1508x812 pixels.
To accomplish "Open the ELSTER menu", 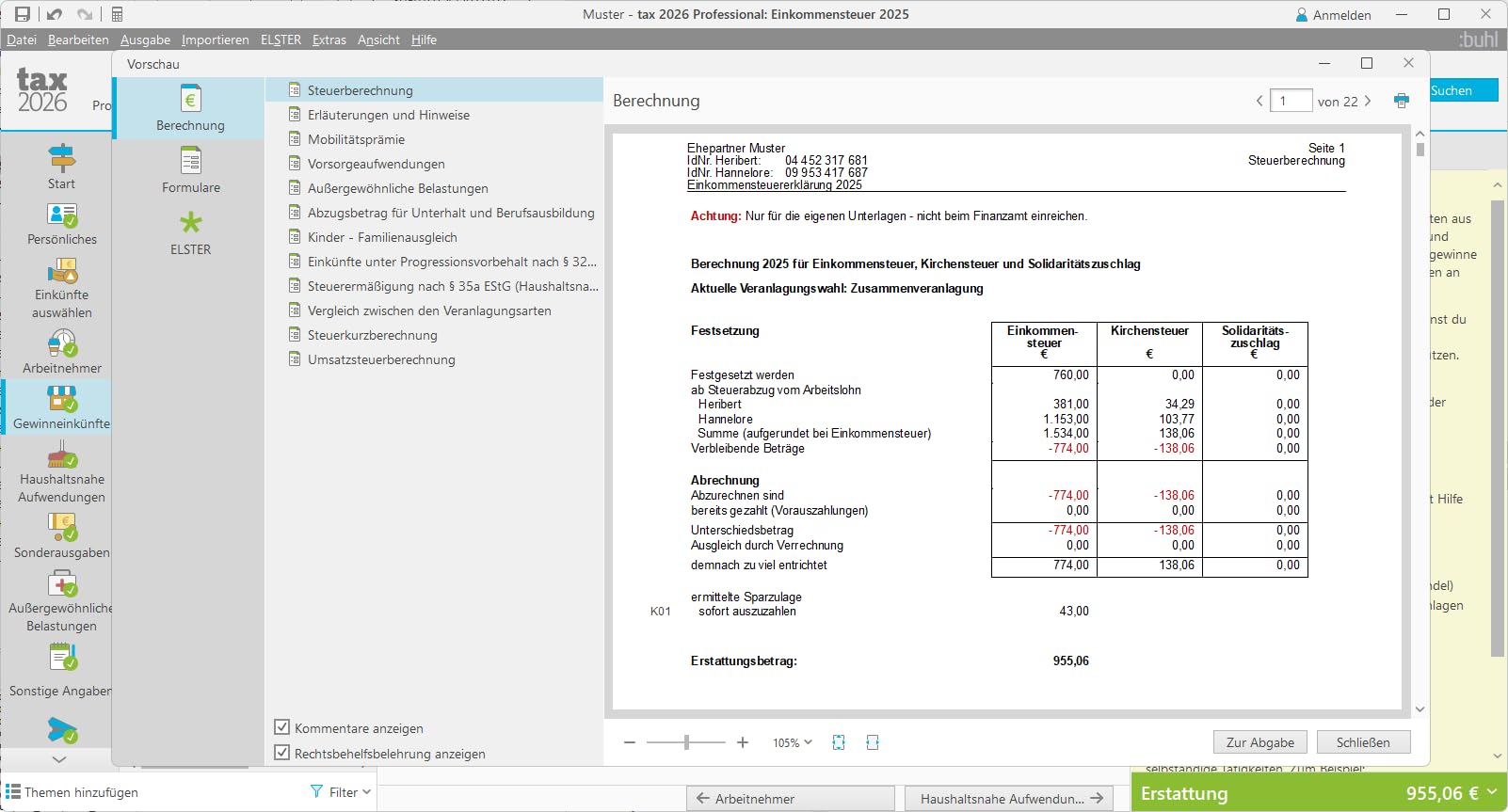I will [281, 40].
